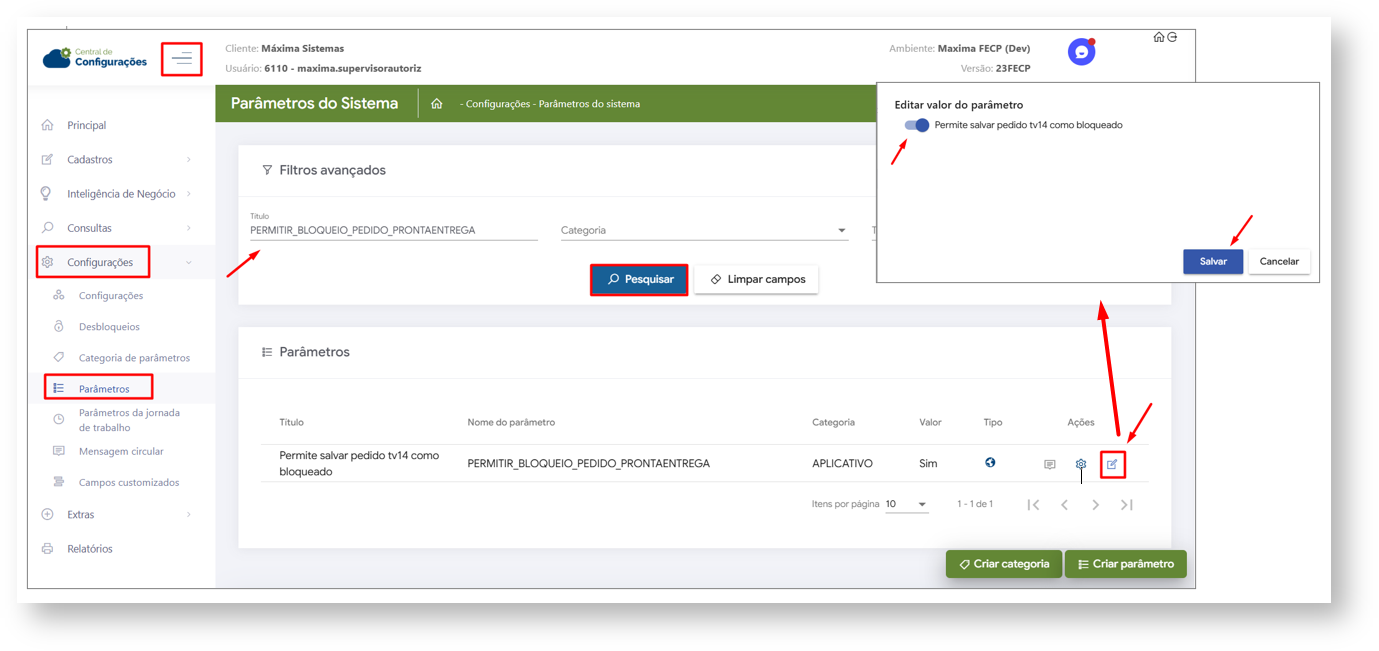Viewport: 1379px width, 651px height.
Task: Click the Extras plus icon in the sidebar
Action: (x=47, y=514)
